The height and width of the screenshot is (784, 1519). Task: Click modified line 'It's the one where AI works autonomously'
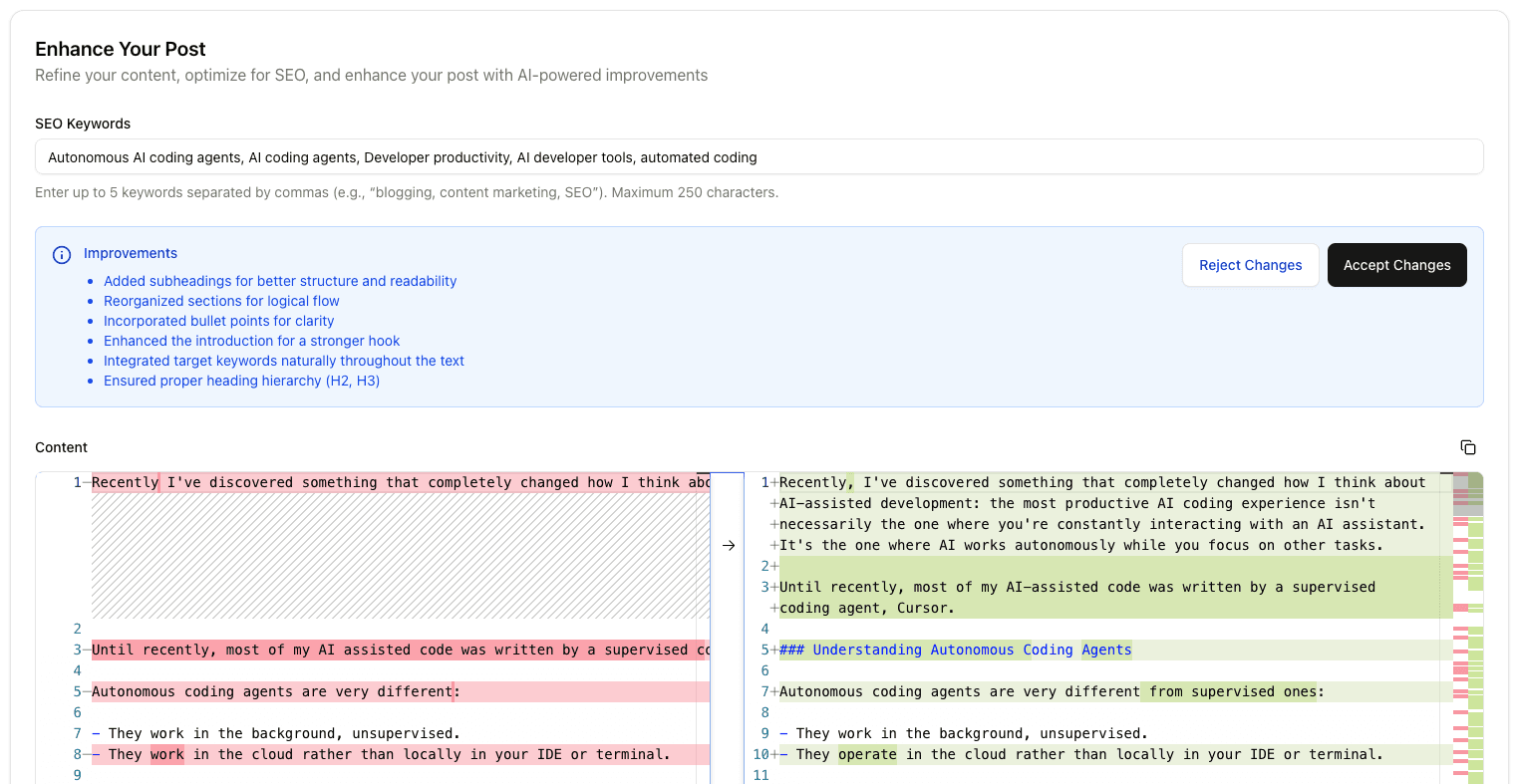coord(1081,545)
